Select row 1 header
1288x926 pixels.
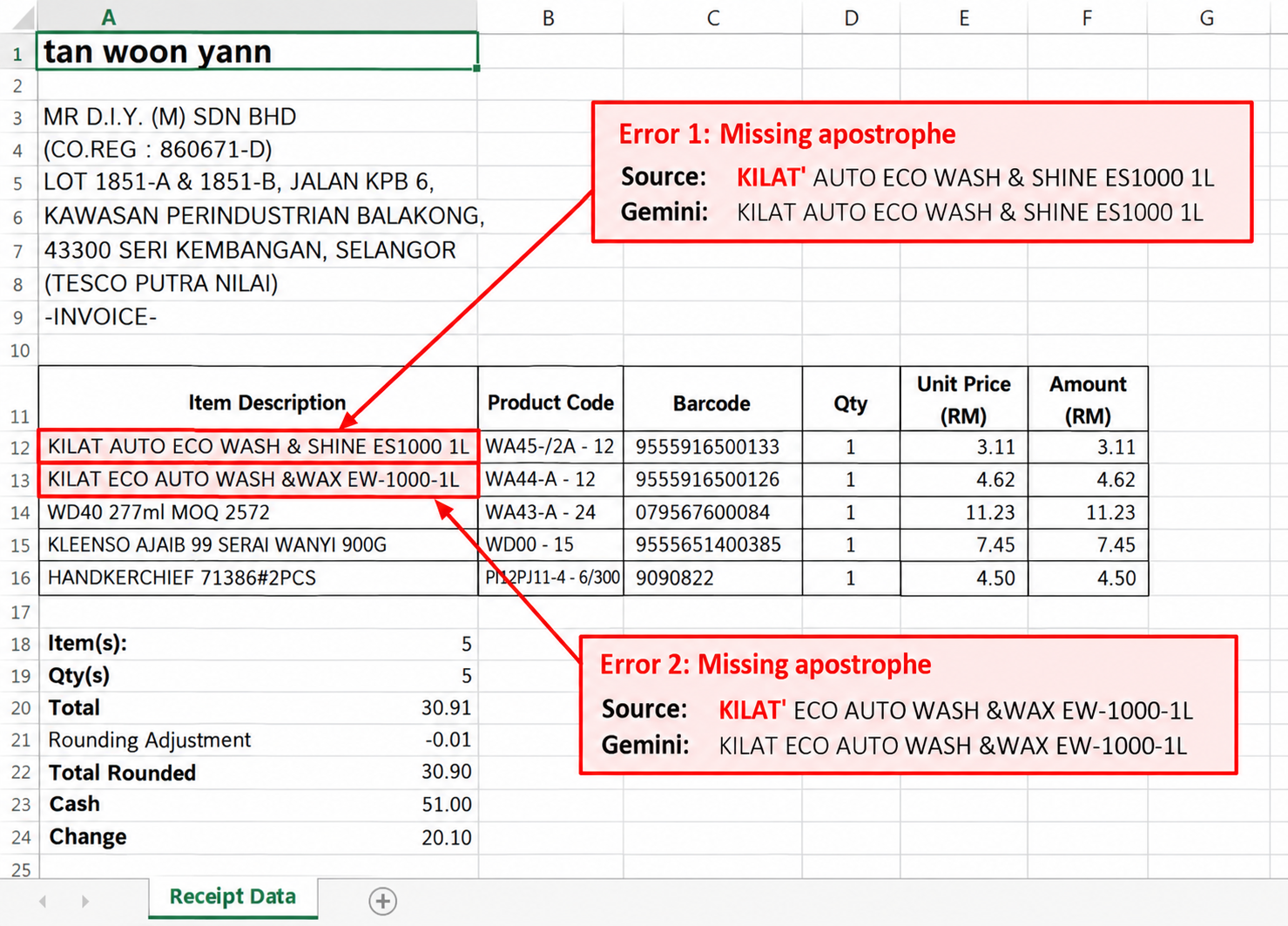[x=18, y=53]
